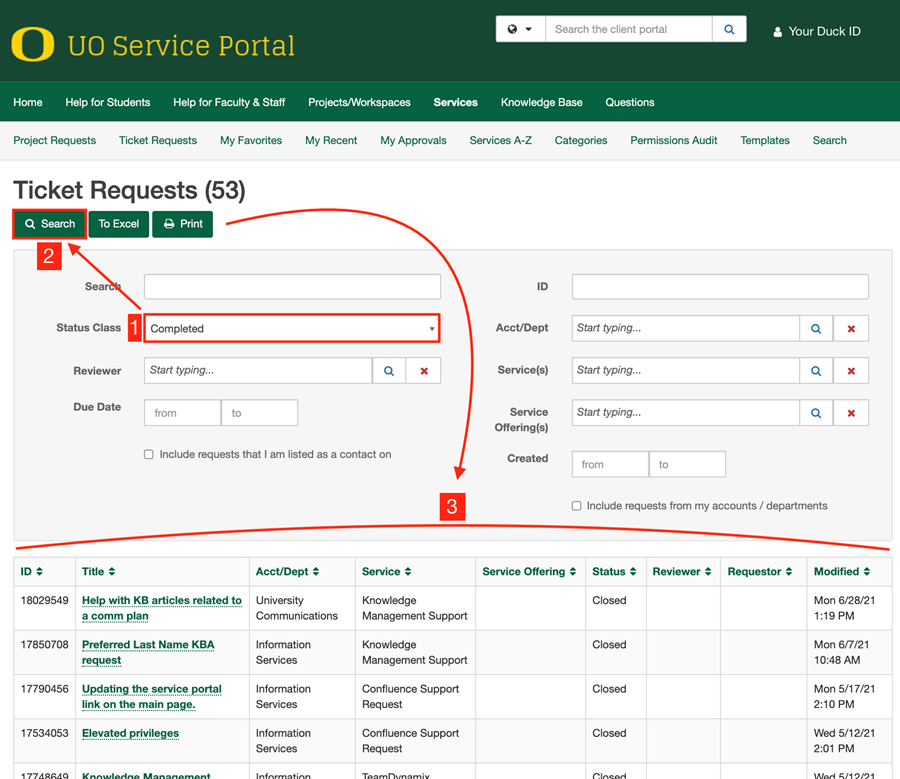Image resolution: width=900 pixels, height=779 pixels.
Task: Sort table by Status column
Action: (614, 572)
